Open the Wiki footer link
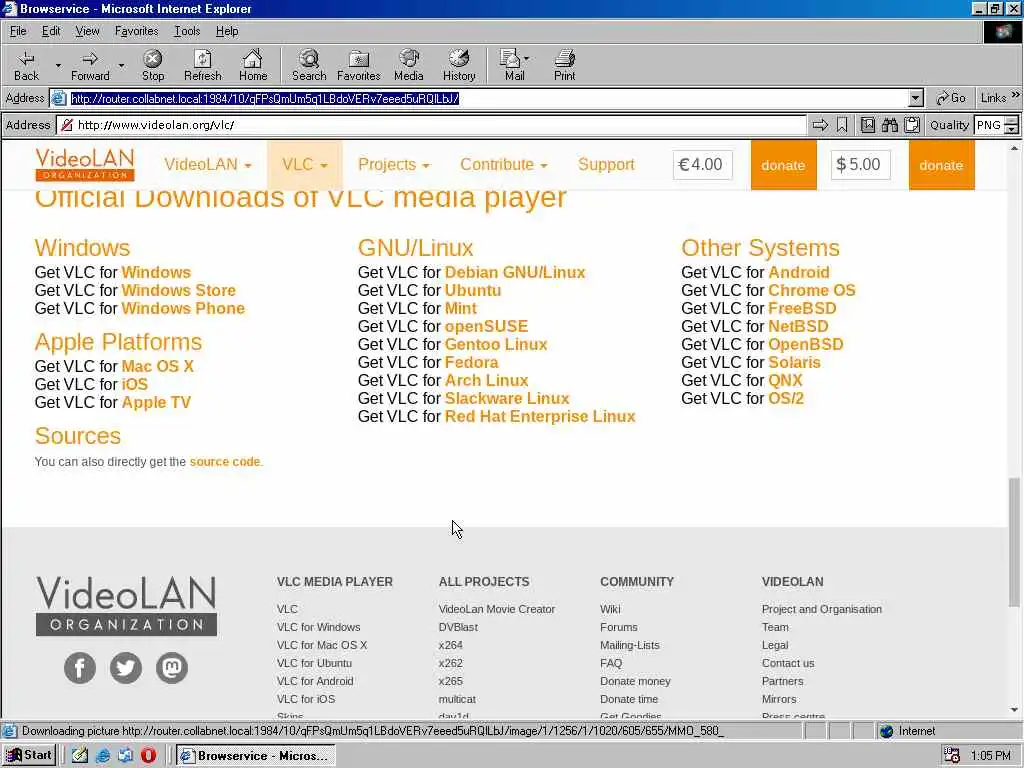 (610, 609)
